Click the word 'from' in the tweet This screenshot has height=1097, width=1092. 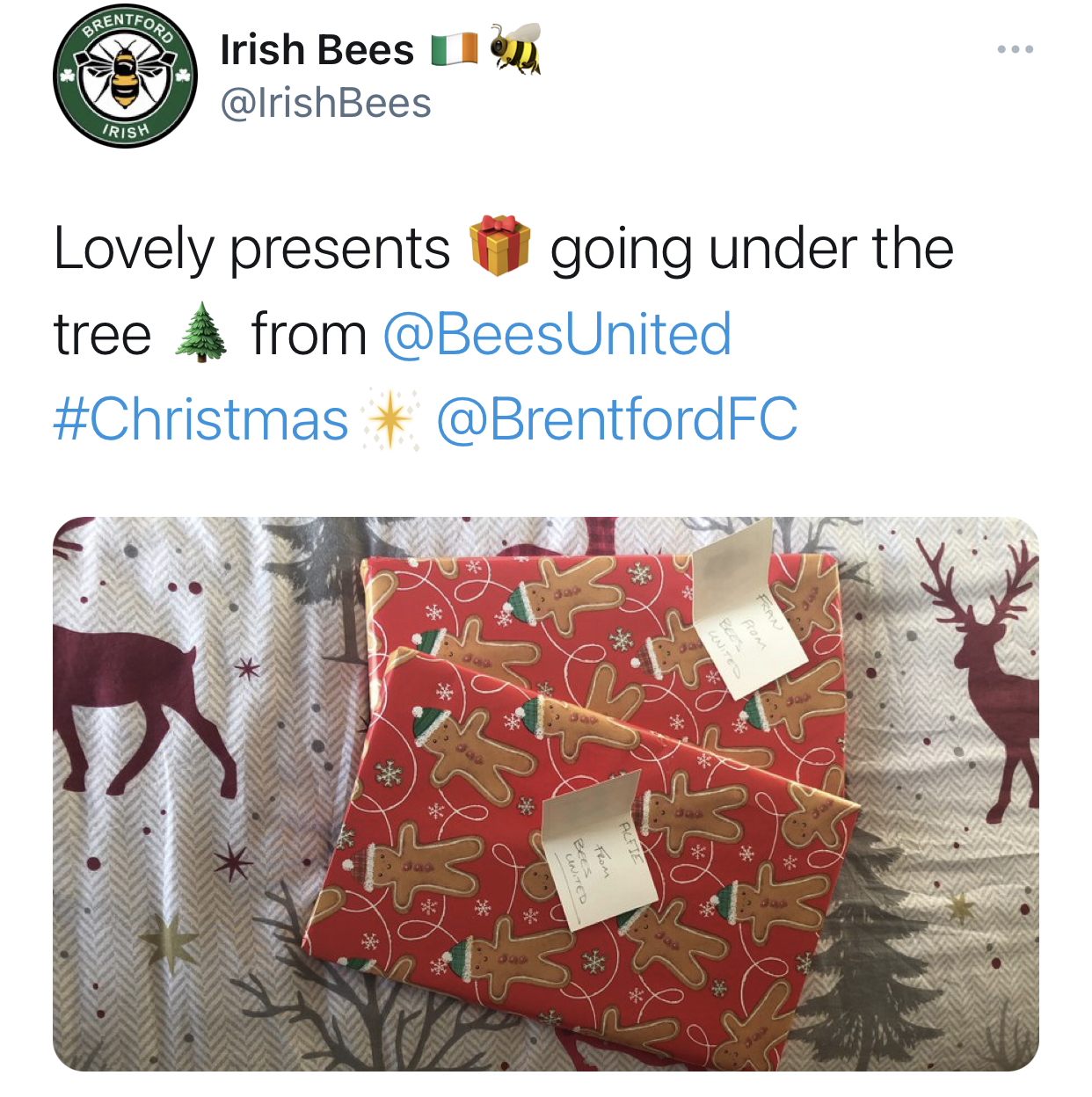coord(309,335)
